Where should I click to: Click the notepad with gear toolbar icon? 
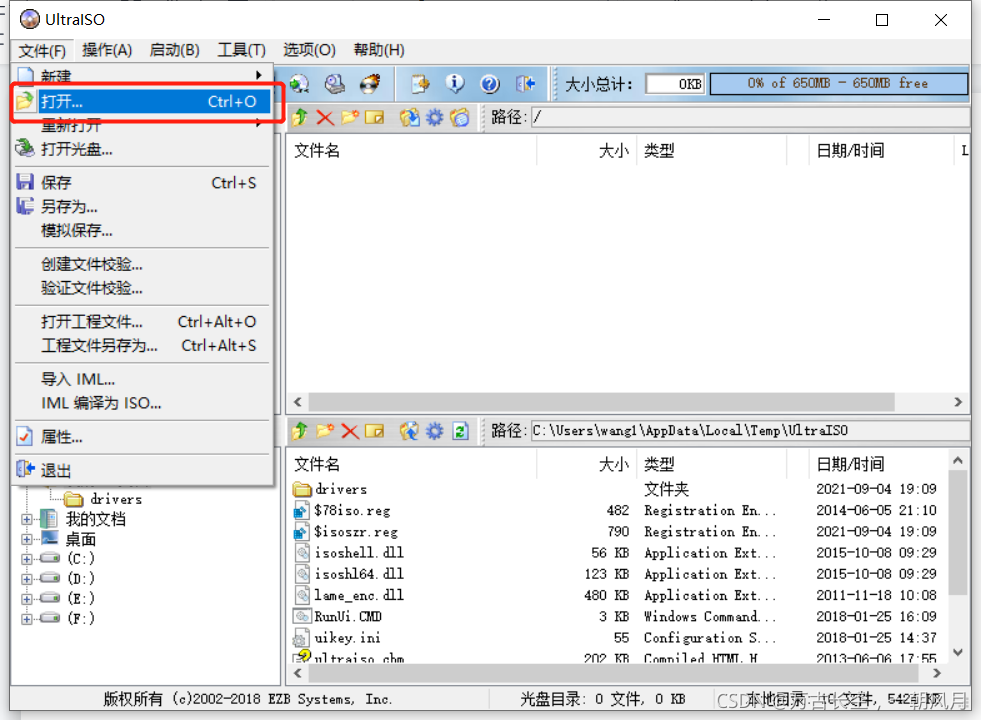[x=420, y=84]
